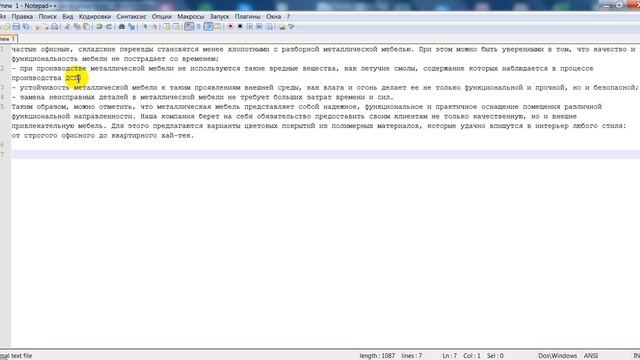Click the Sel : 0 status entry
The width and height of the screenshot is (640, 360).
(x=495, y=356)
